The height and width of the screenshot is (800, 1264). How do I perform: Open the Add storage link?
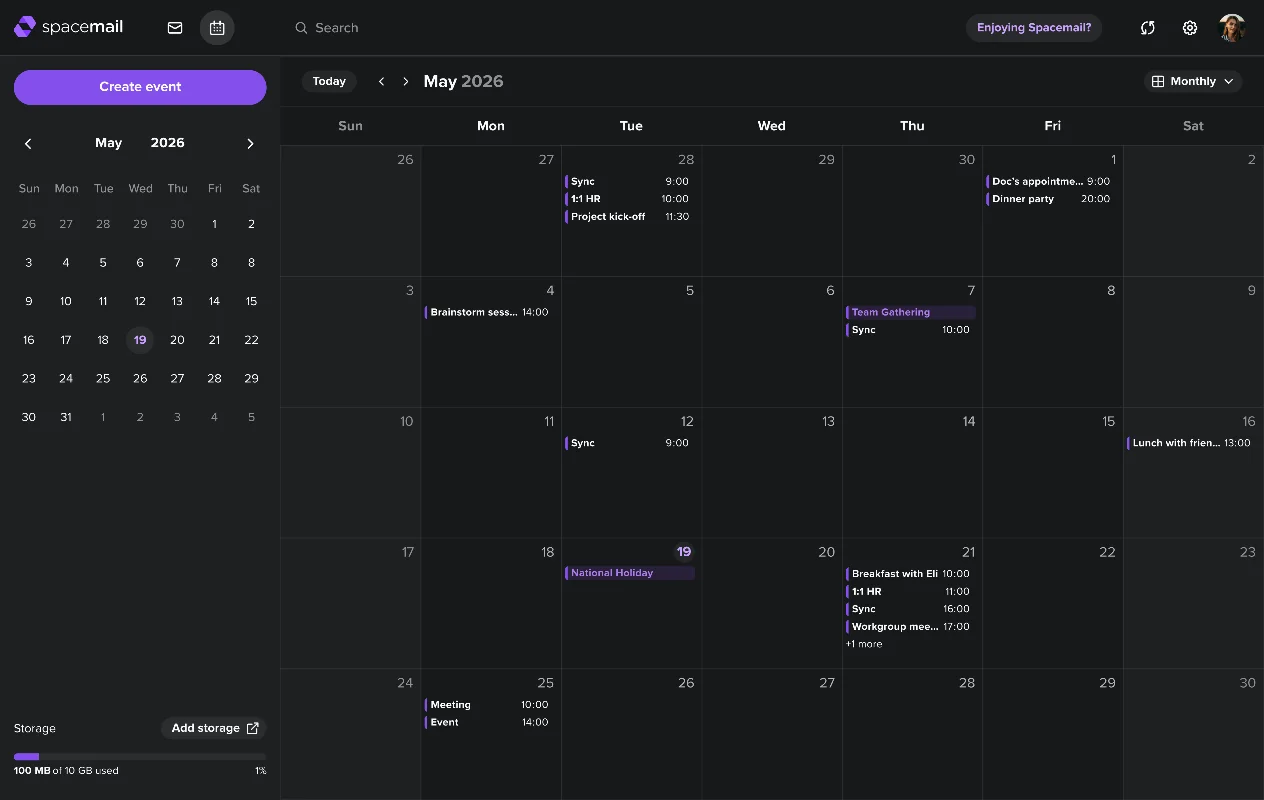pyautogui.click(x=214, y=728)
